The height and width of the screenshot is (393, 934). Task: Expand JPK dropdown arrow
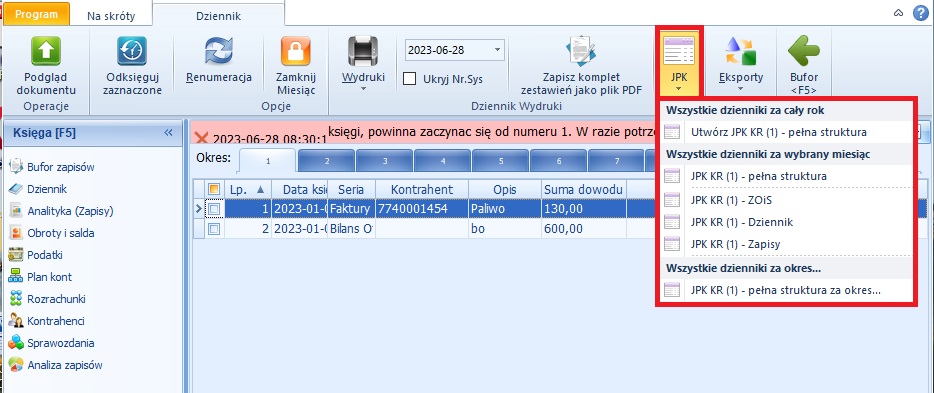pyautogui.click(x=679, y=89)
